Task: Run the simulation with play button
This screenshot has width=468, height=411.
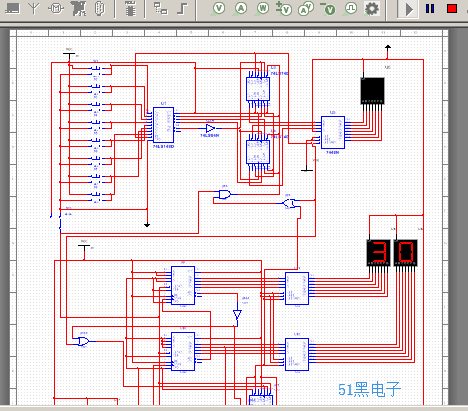Action: coord(409,9)
